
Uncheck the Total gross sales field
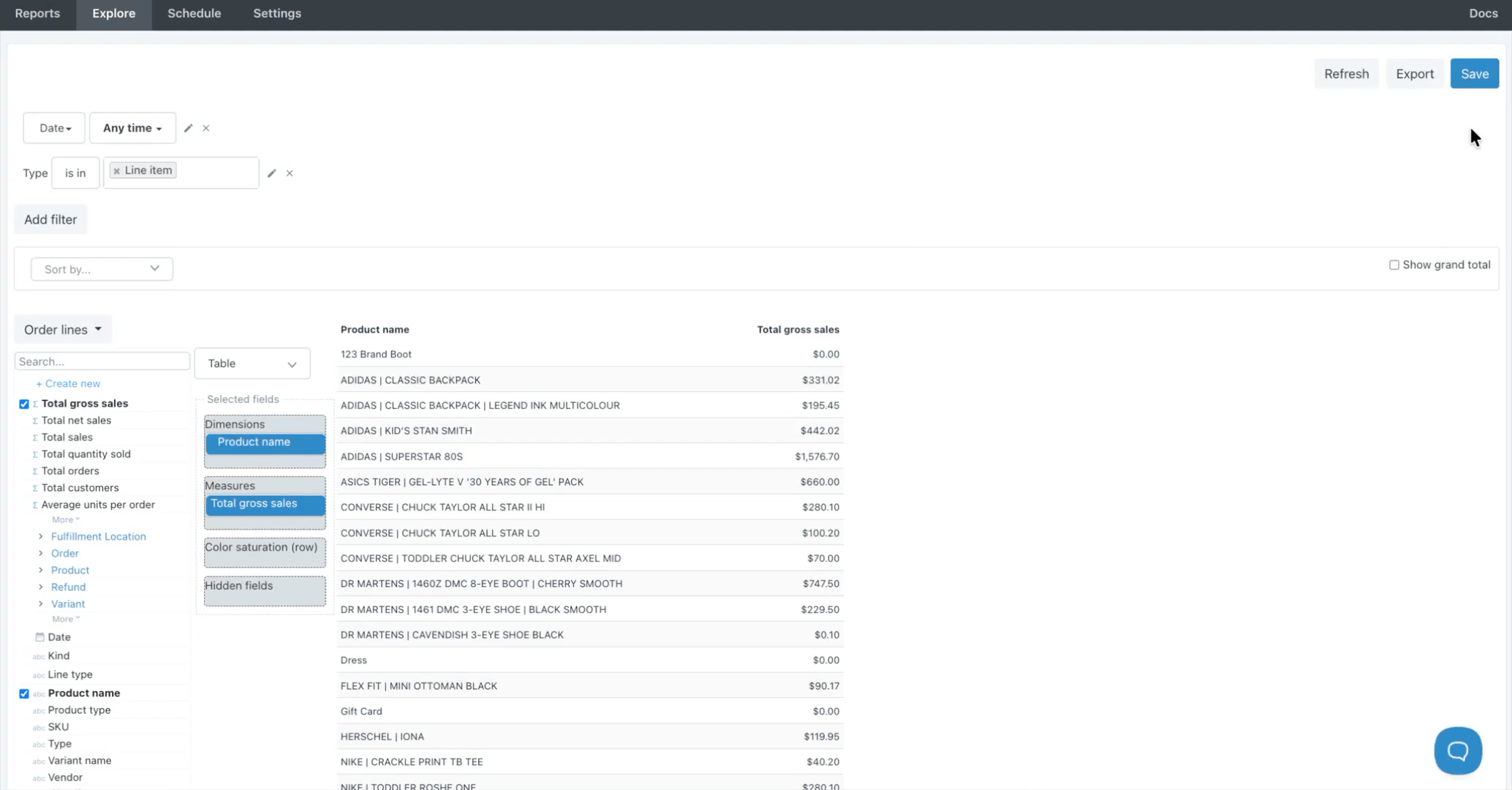pos(24,404)
